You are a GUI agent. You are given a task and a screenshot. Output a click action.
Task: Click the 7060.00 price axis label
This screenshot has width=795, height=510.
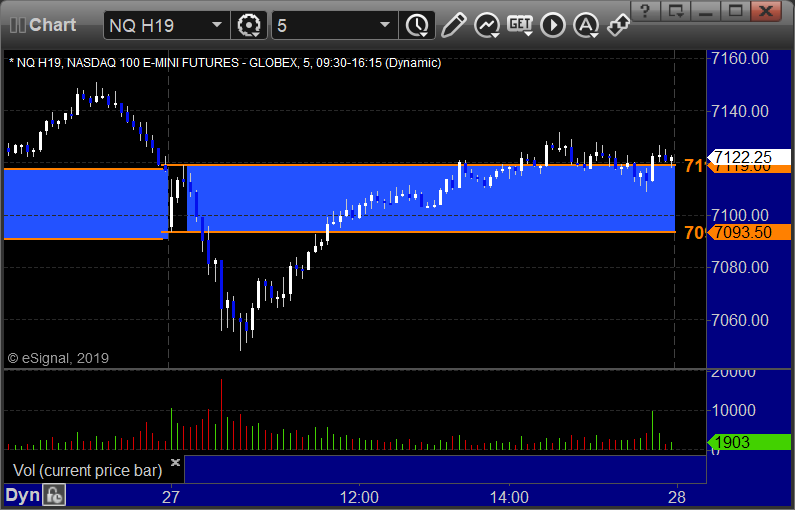(x=740, y=320)
